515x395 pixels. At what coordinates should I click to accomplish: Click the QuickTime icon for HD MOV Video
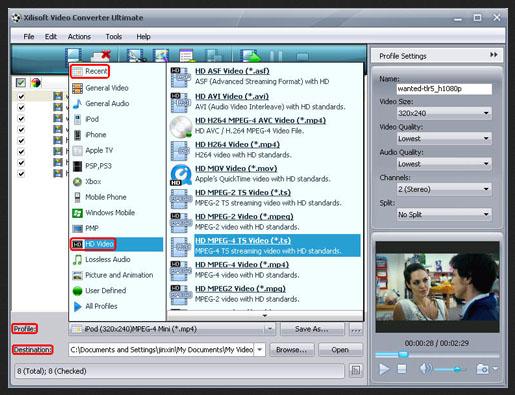[181, 175]
